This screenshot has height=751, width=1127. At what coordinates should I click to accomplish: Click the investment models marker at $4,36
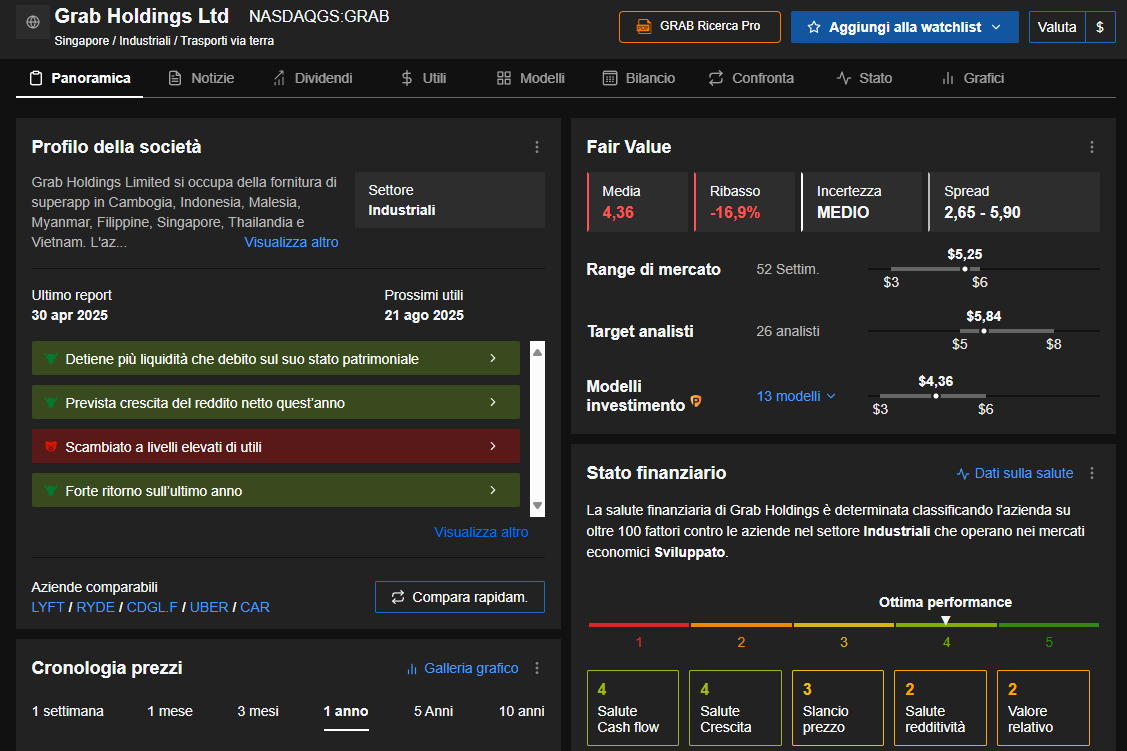click(936, 396)
